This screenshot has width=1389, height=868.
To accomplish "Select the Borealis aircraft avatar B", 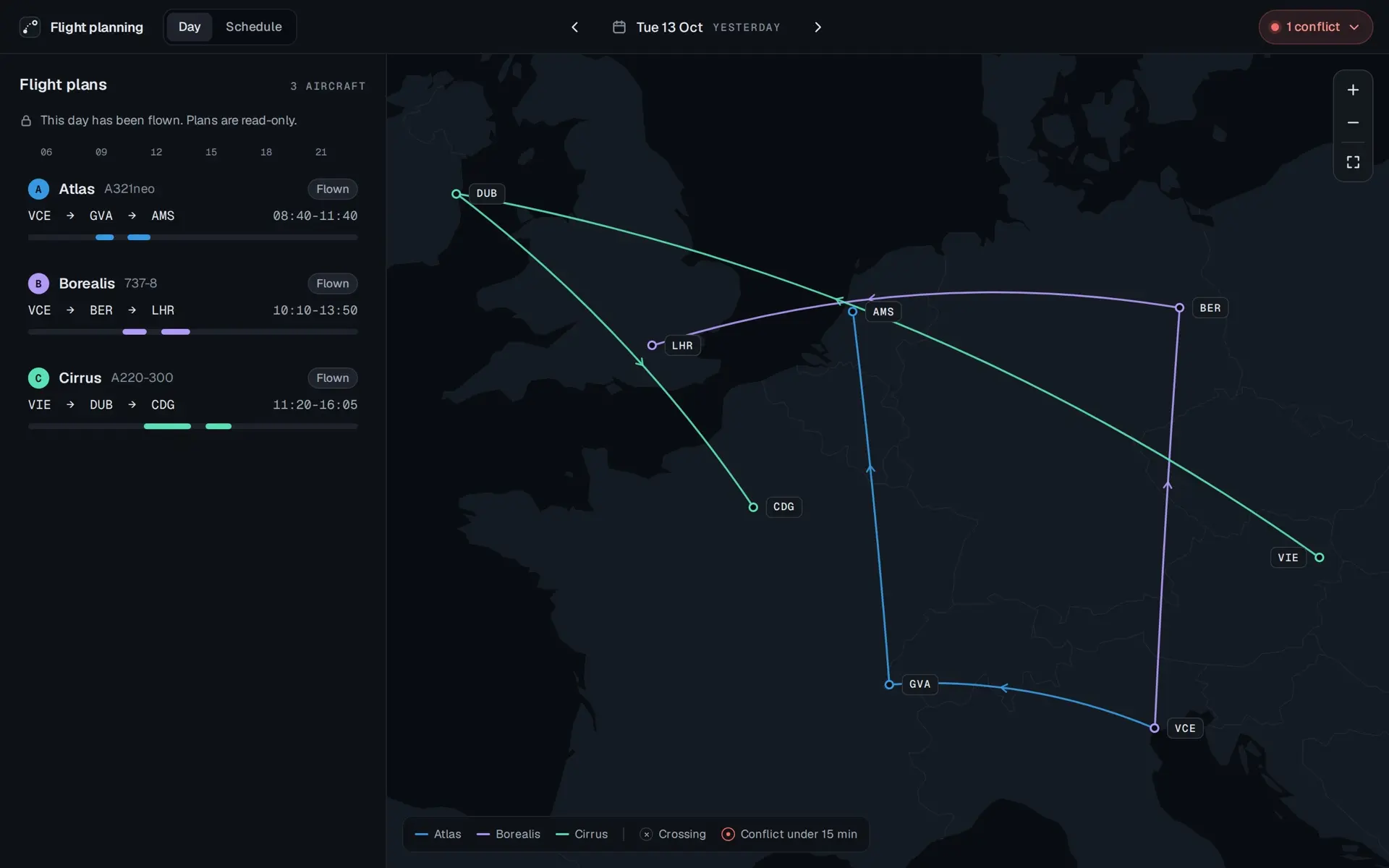I will (38, 284).
